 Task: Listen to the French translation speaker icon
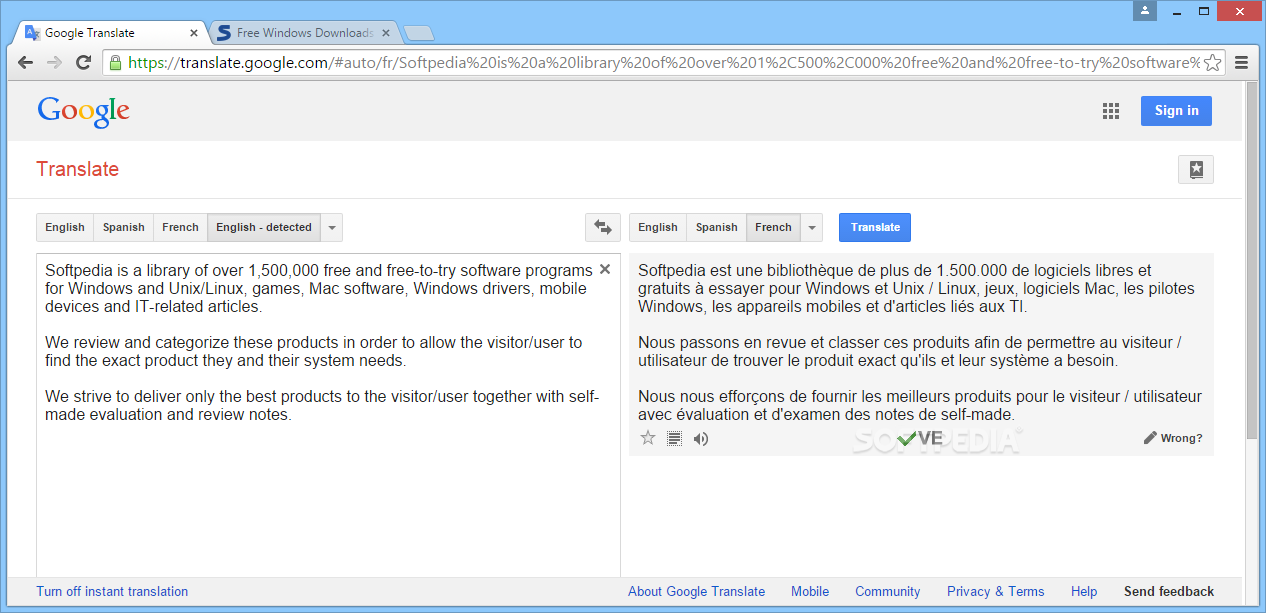tap(701, 438)
